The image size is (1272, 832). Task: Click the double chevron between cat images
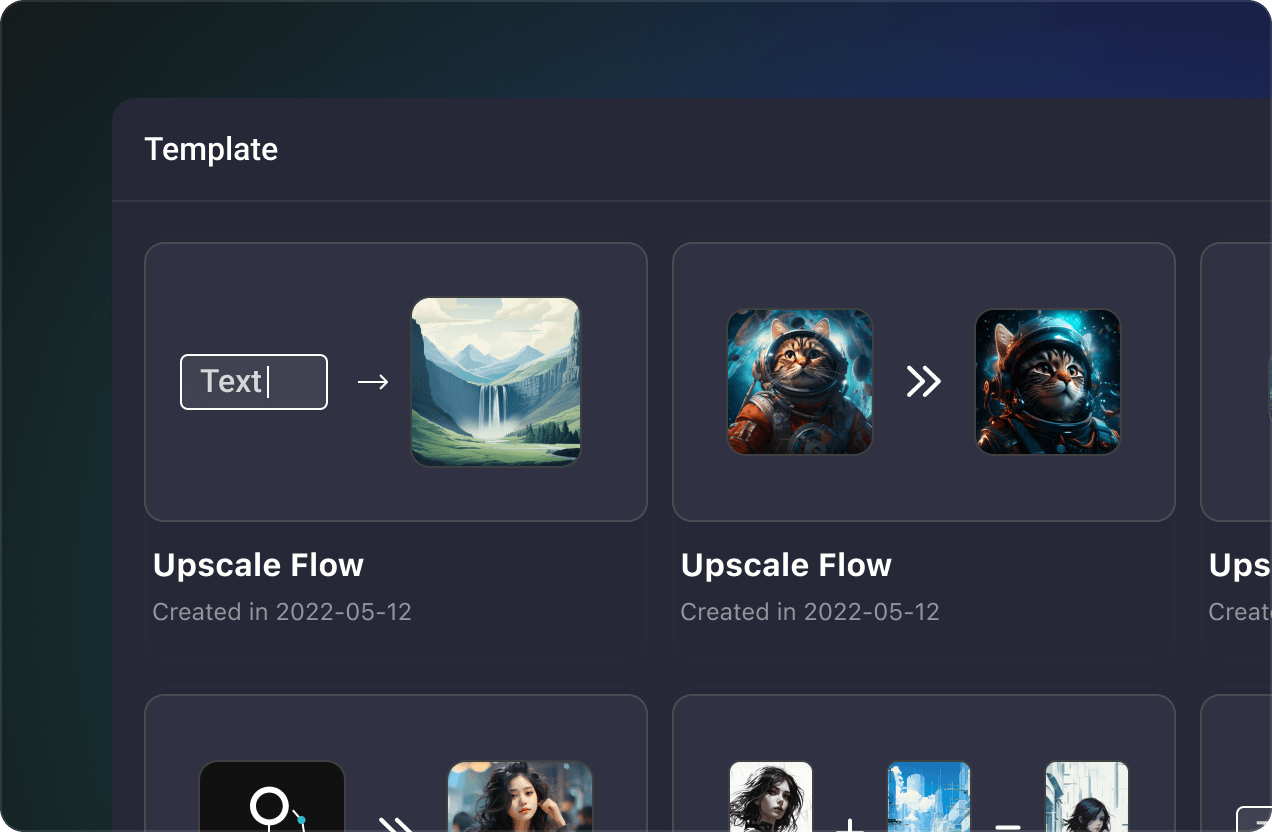click(x=924, y=382)
